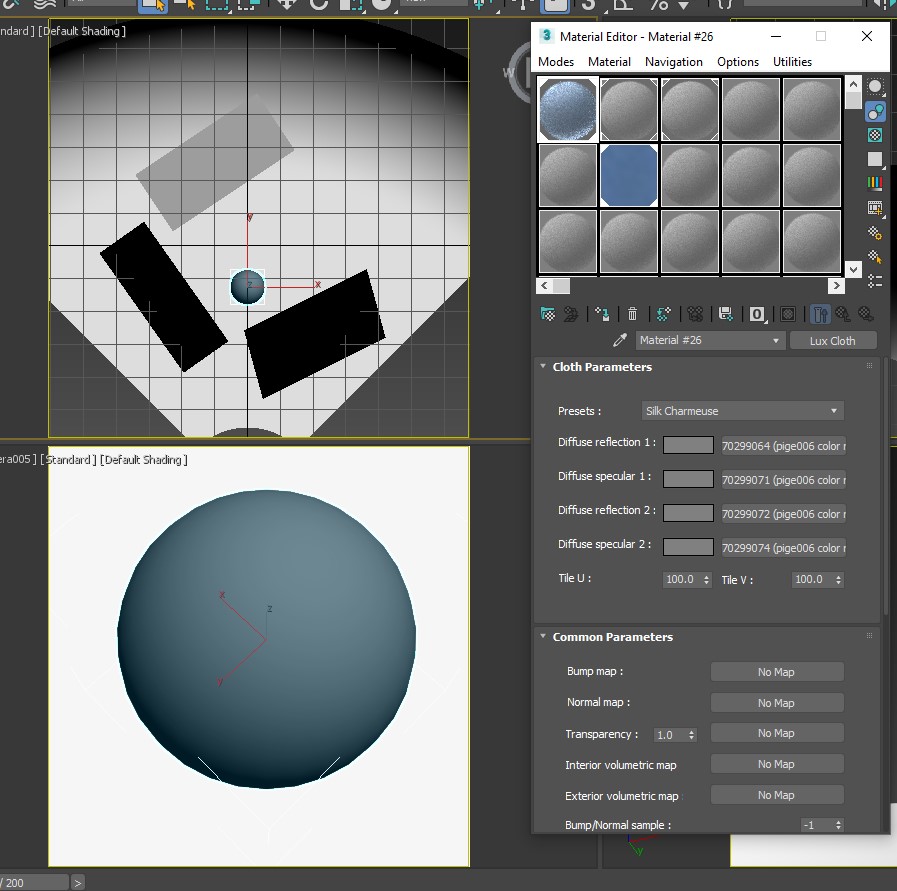Toggle the sample Background checker pattern
This screenshot has height=891, width=897.
(x=875, y=135)
